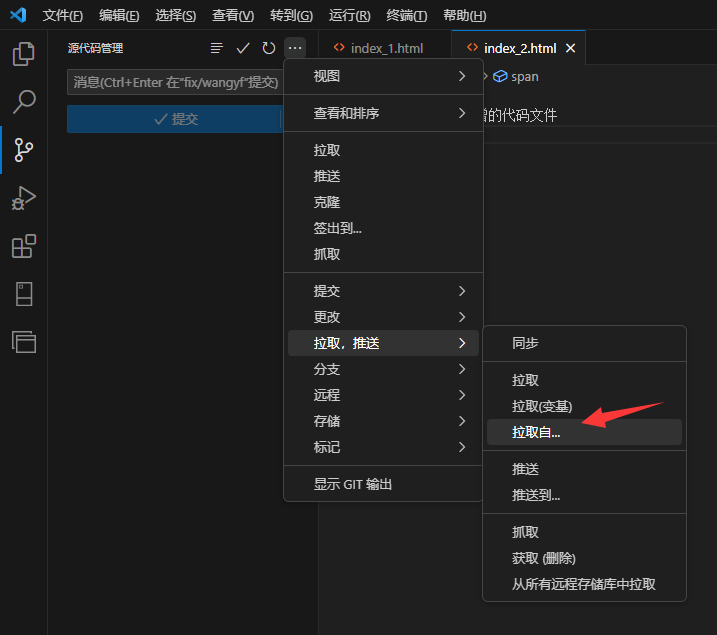Choose 显示 GIT 输出 entry
The image size is (717, 635).
[x=383, y=484]
